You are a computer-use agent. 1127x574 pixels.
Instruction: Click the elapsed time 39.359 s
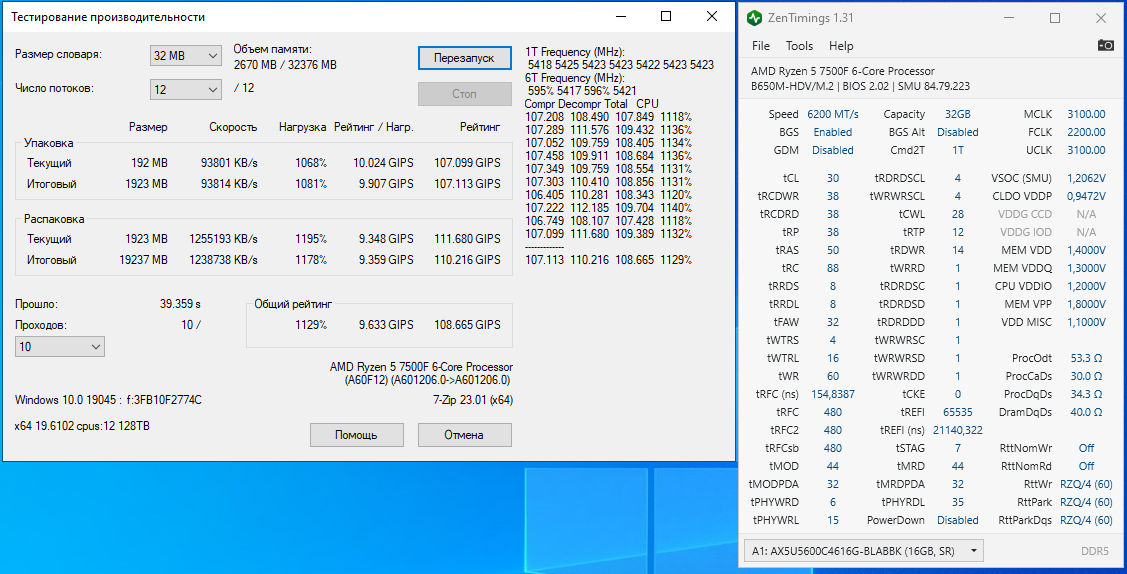pos(180,304)
